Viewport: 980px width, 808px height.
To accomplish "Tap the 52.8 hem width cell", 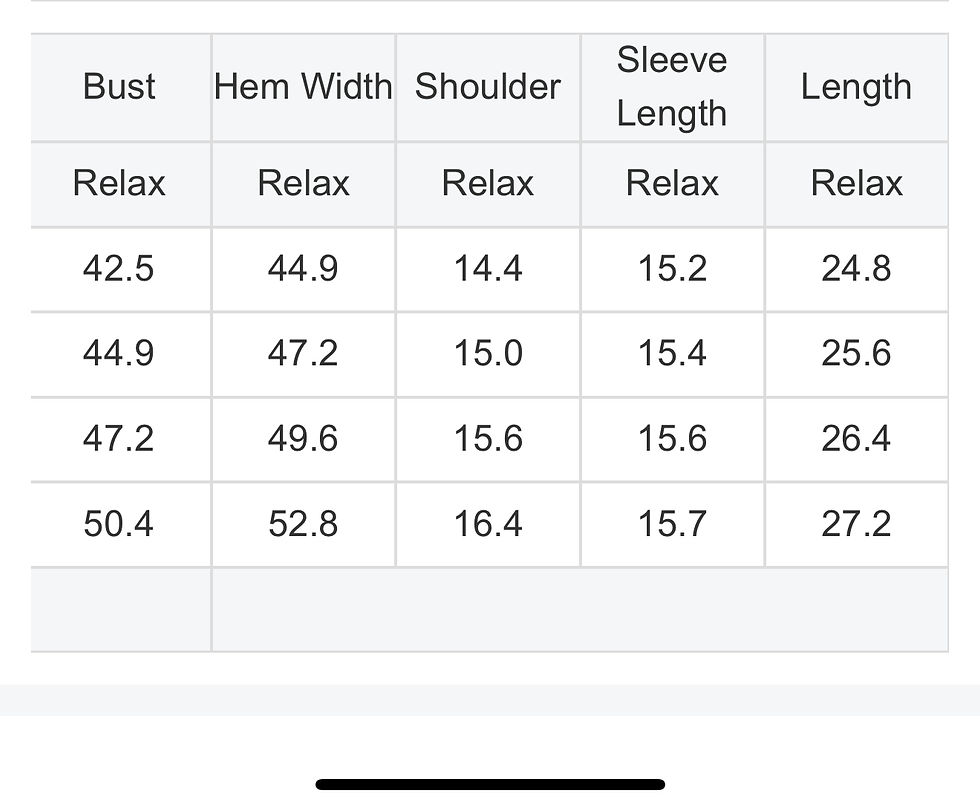I will (303, 524).
